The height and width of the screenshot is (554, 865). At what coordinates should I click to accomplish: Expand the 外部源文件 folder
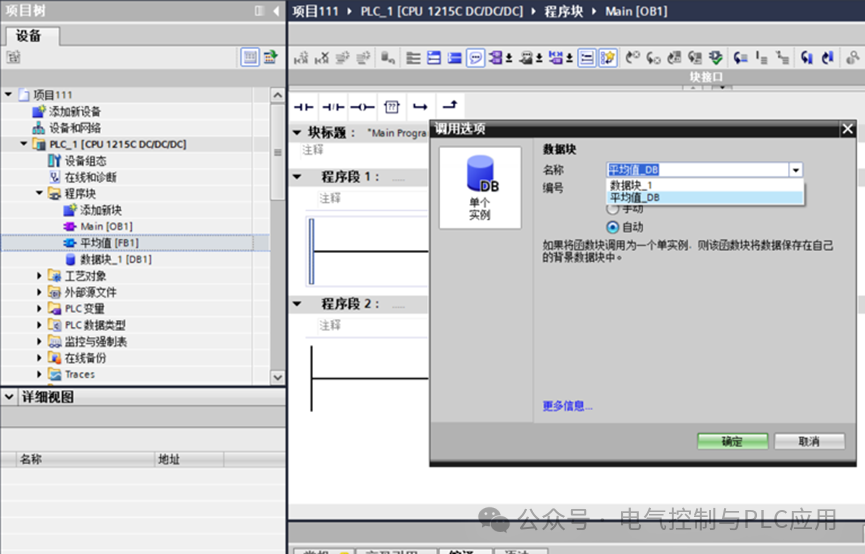click(x=39, y=292)
